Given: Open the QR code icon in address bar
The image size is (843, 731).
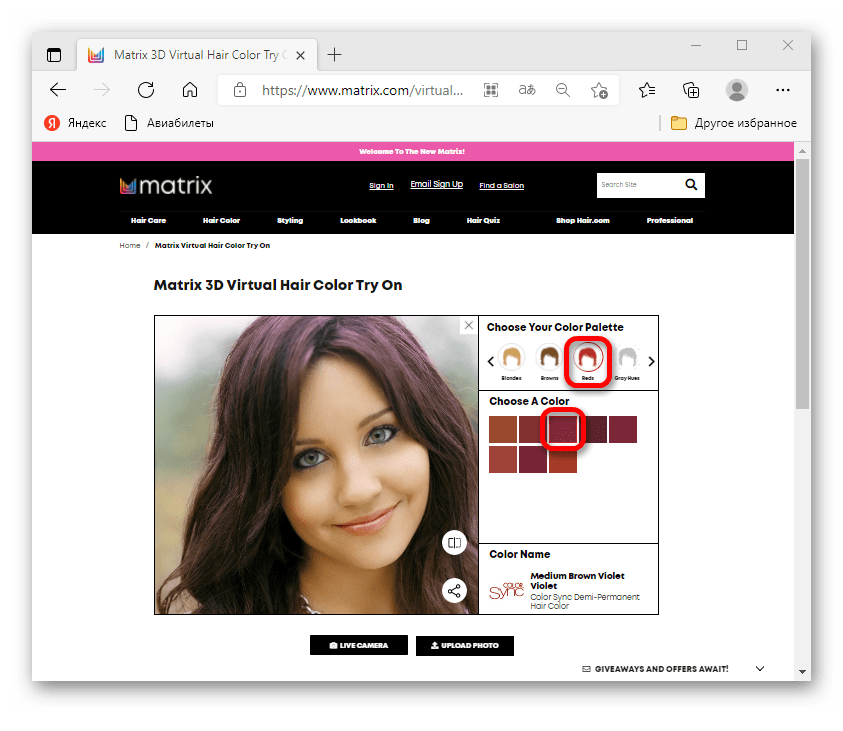Looking at the screenshot, I should click(x=491, y=90).
